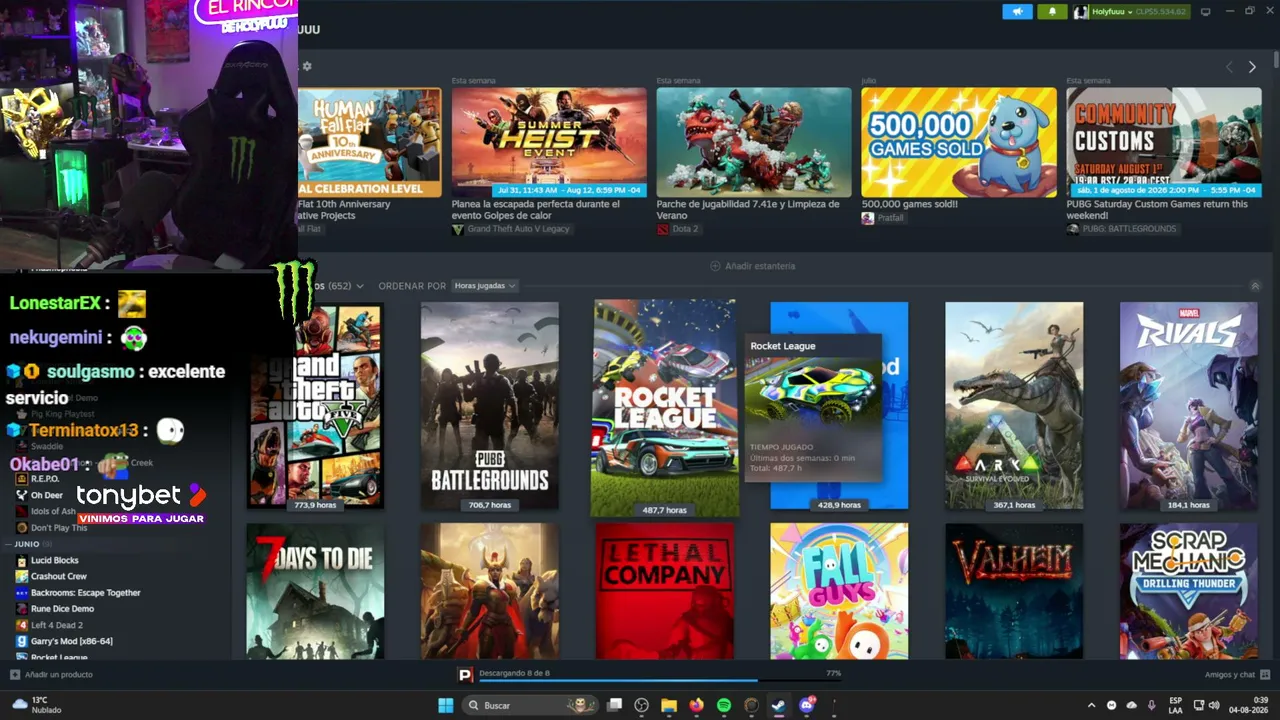1280x720 pixels.
Task: Click the 'Añadir estantería' button
Action: click(753, 266)
